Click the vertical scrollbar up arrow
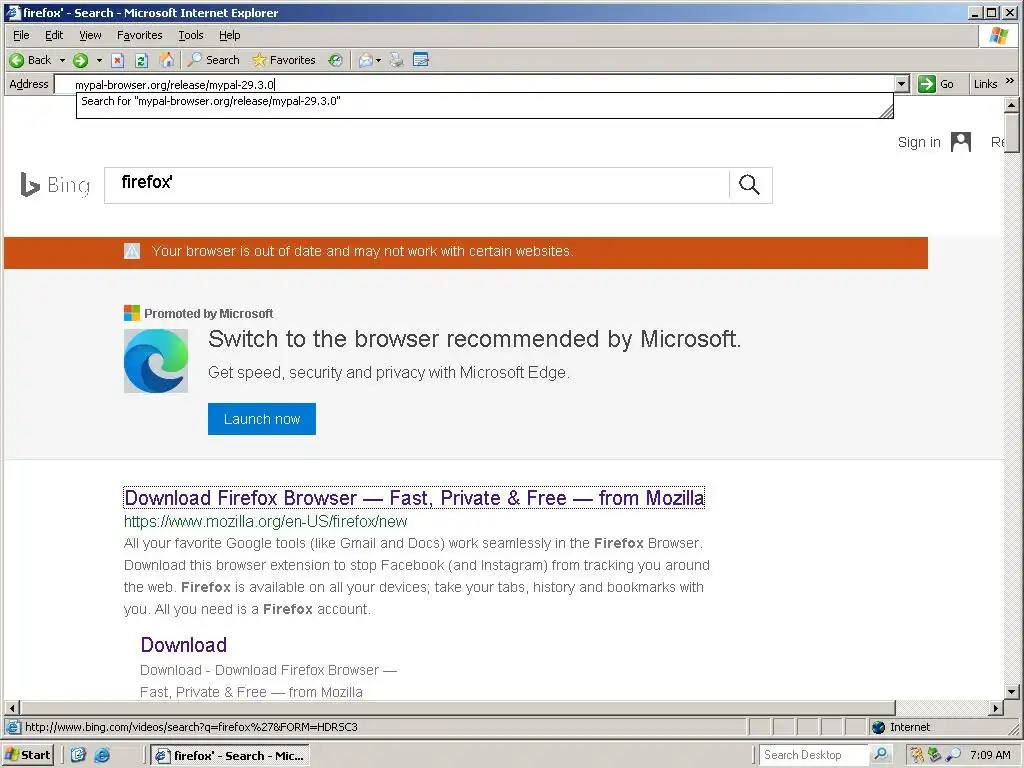Screen dimensions: 1024x768 [x=1011, y=104]
